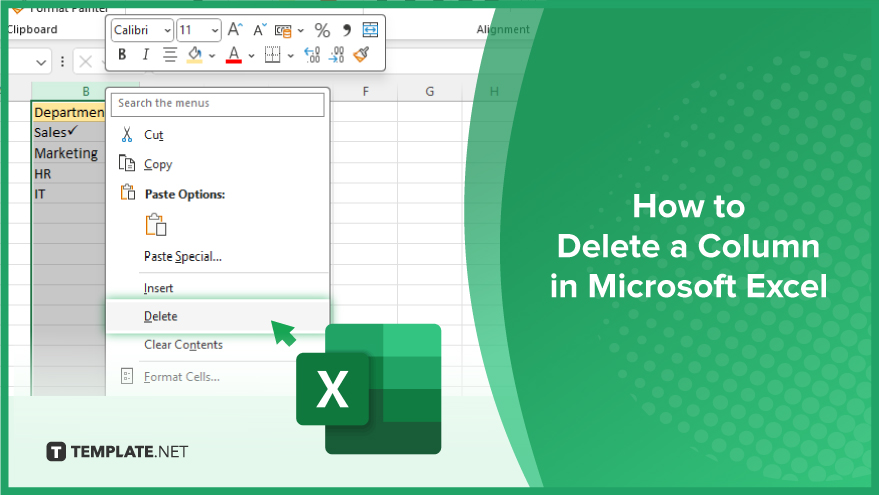Expand Accounting Format dropdown arrow

click(300, 30)
